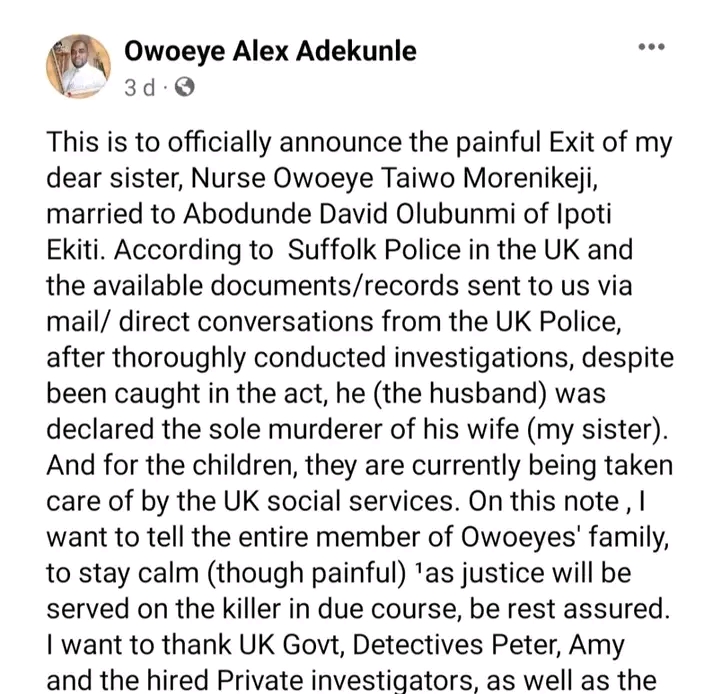
Task: Click the globe public privacy icon
Action: pyautogui.click(x=184, y=87)
